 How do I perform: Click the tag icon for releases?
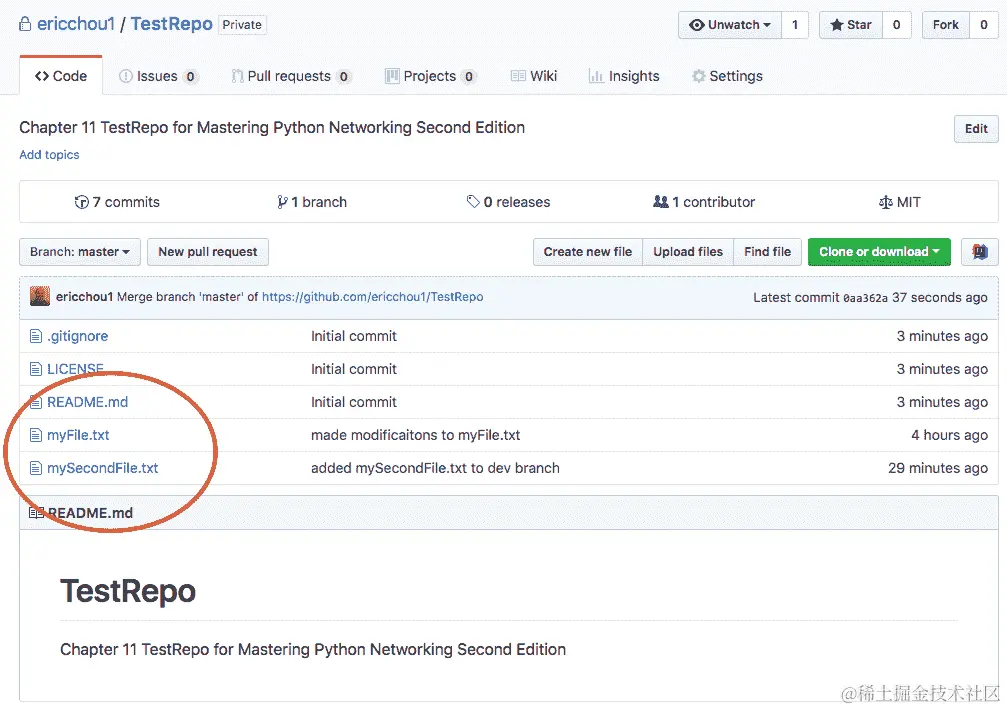pos(473,202)
